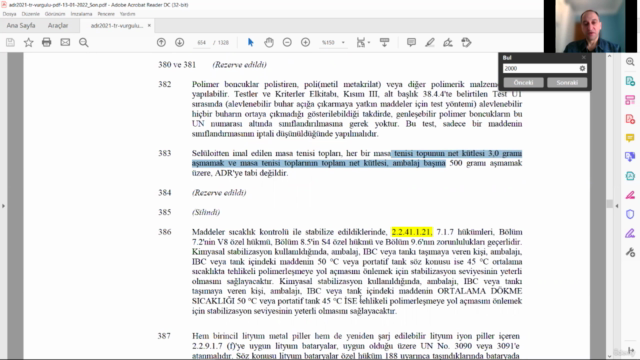This screenshot has width=640, height=360.
Task: Expand the left navigation pane arrow
Action: point(3,206)
